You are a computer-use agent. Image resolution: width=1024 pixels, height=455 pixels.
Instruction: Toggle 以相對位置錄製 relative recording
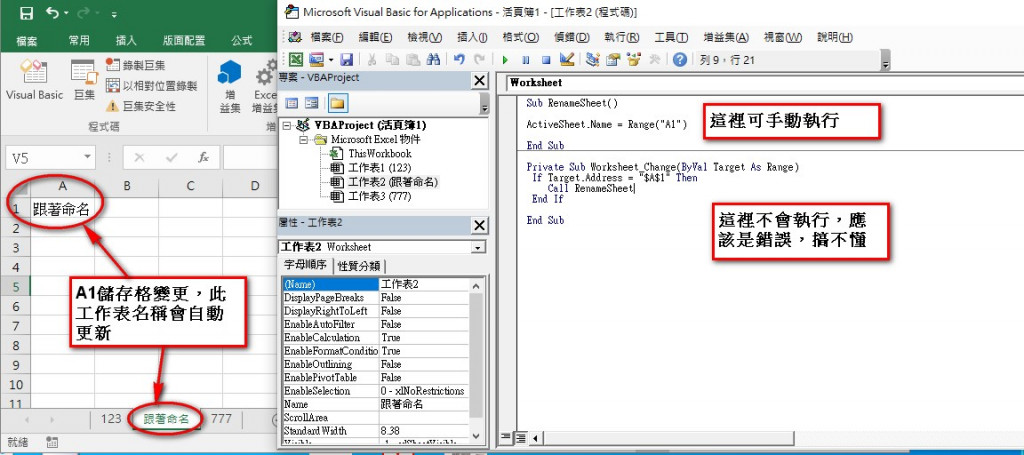152,86
